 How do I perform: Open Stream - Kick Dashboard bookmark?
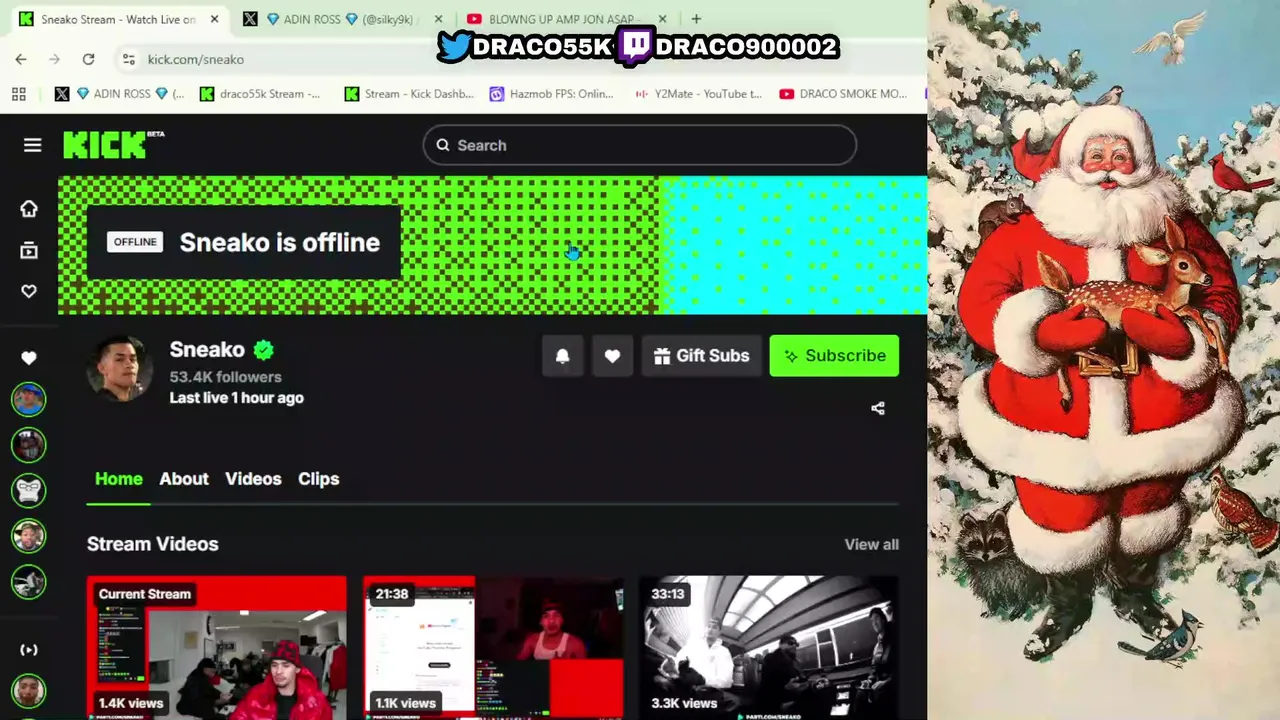click(409, 94)
